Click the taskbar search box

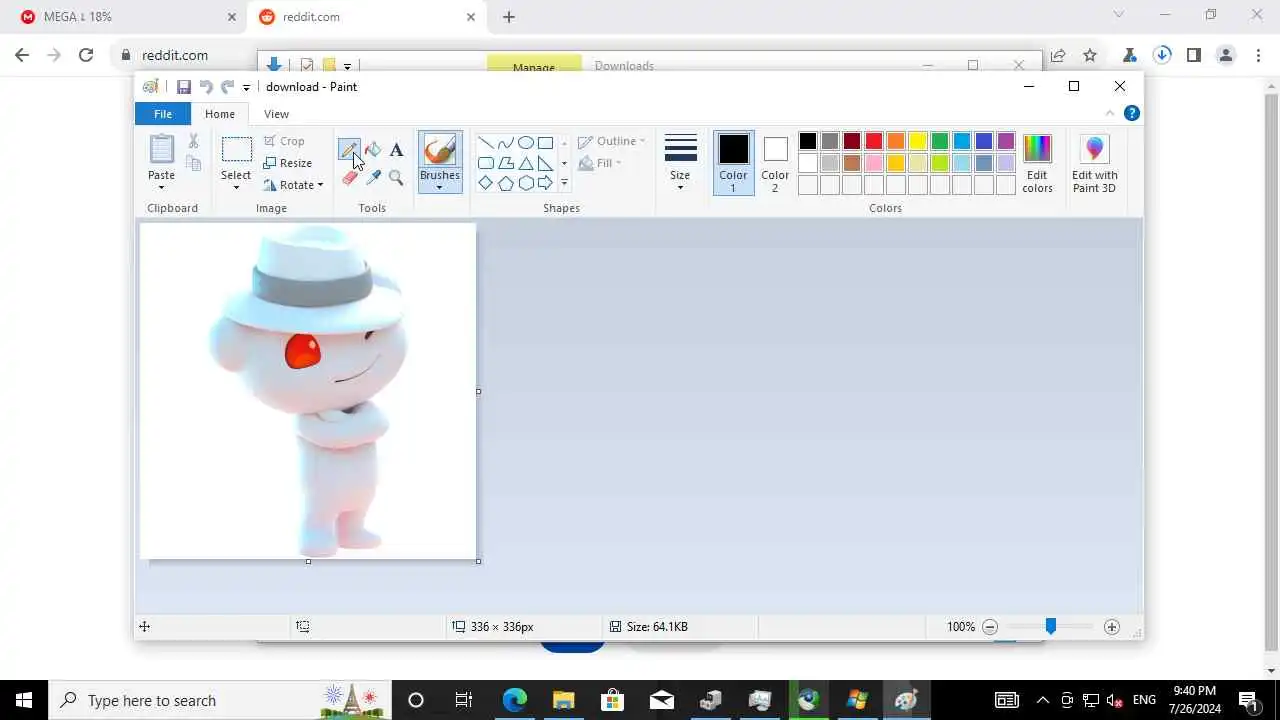[x=220, y=700]
